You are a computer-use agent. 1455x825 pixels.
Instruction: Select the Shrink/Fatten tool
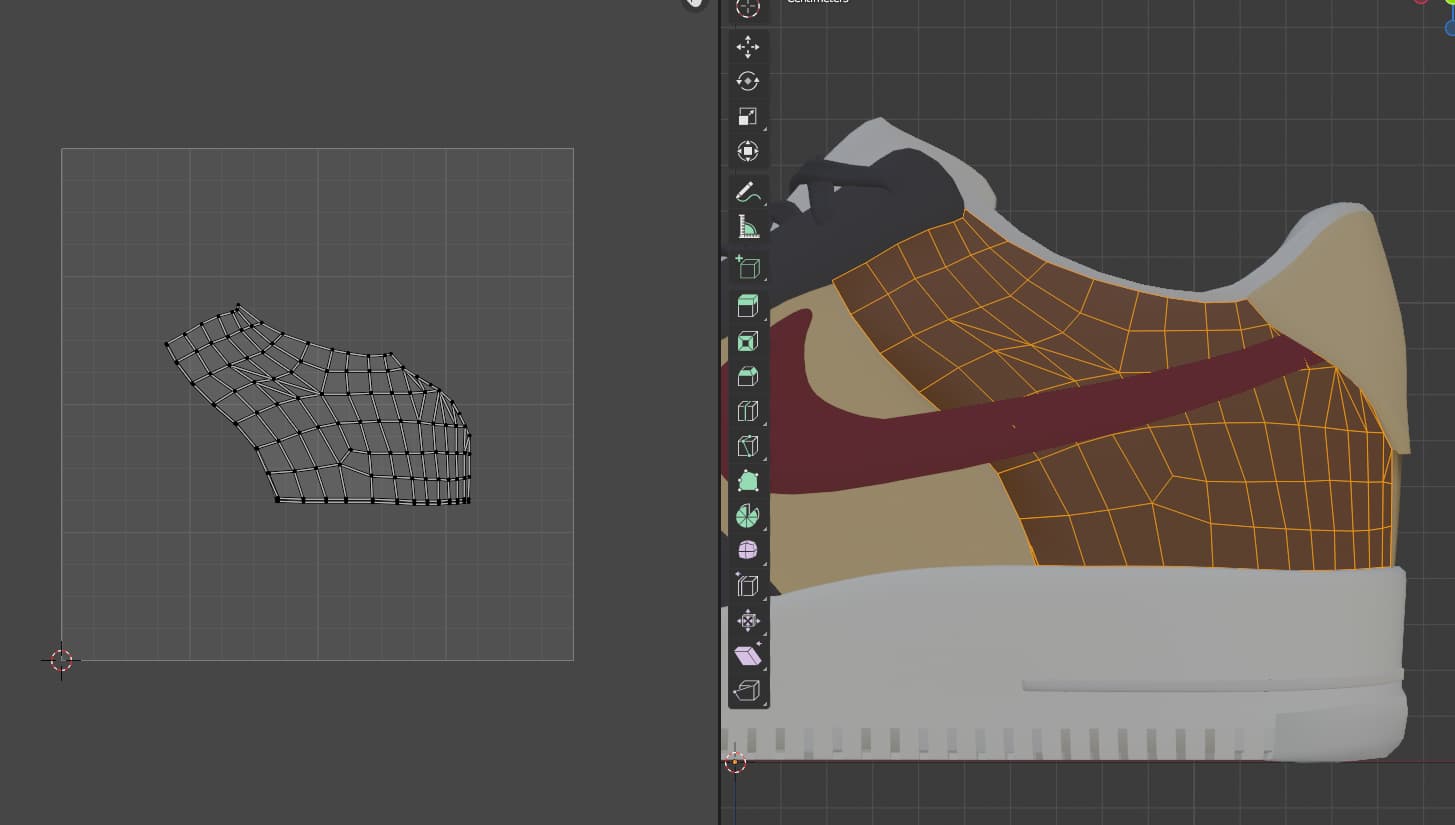(748, 621)
